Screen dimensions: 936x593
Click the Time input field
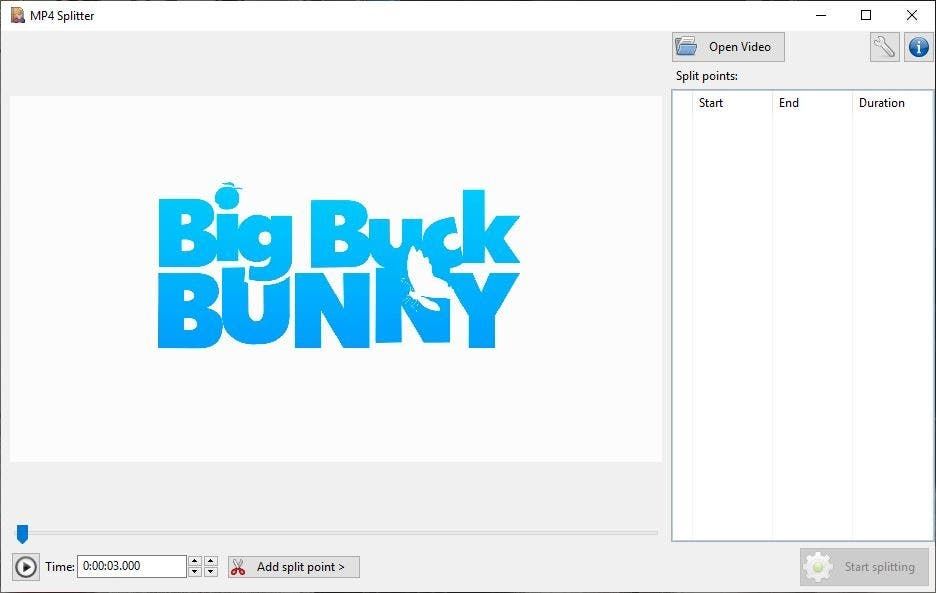click(132, 566)
